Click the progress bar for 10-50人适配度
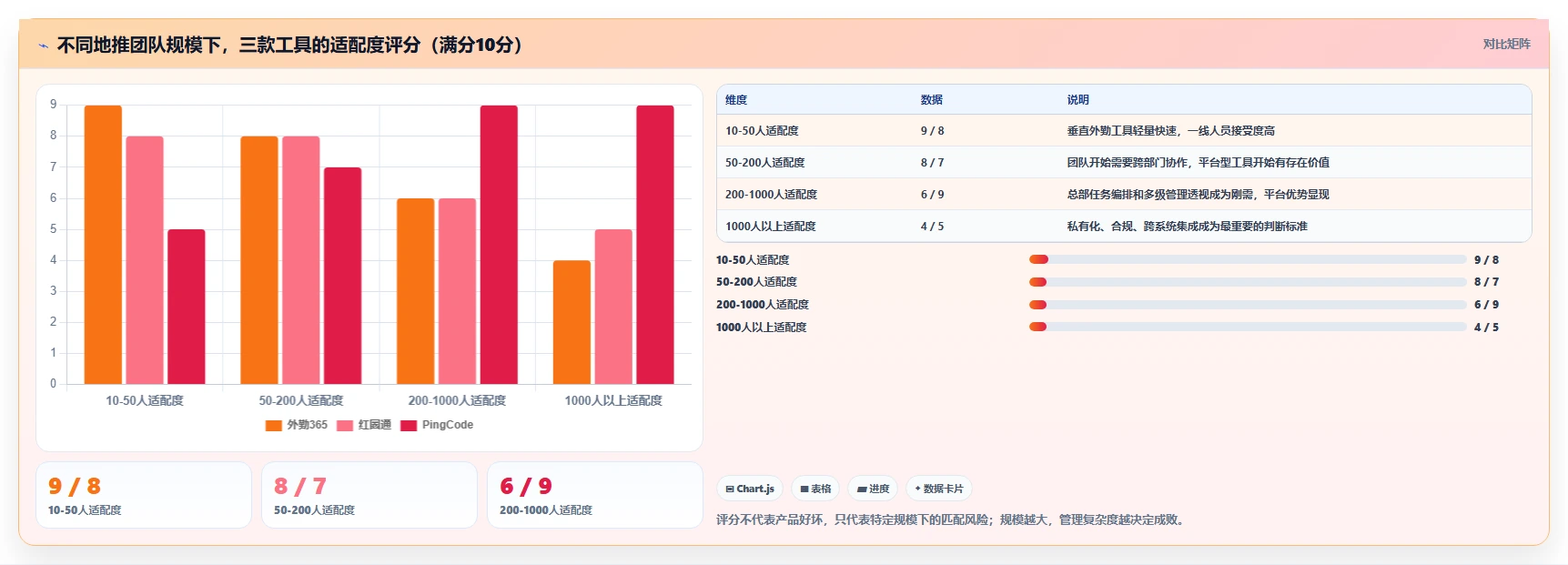 click(1248, 259)
